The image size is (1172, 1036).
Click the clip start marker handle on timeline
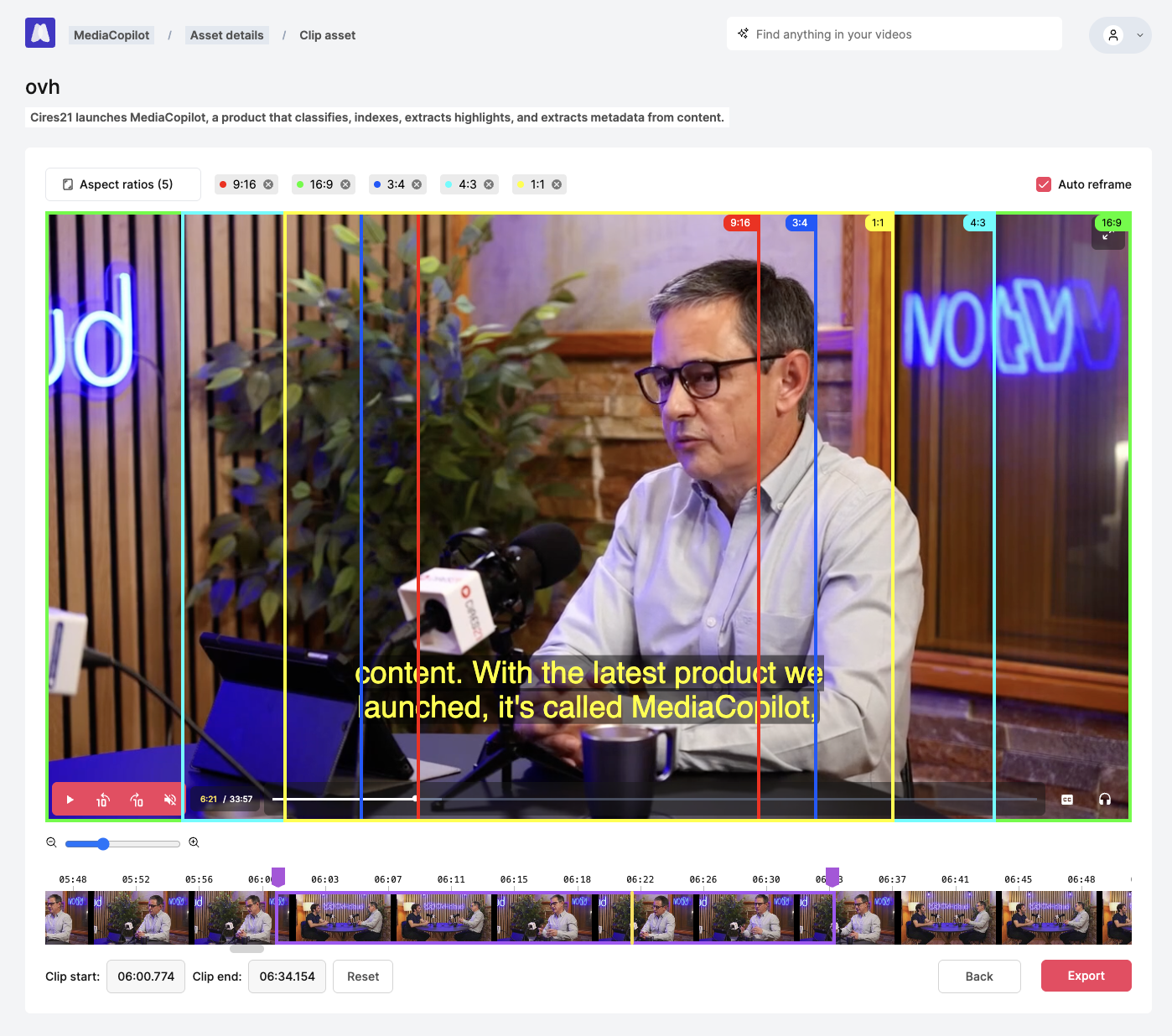pyautogui.click(x=278, y=877)
